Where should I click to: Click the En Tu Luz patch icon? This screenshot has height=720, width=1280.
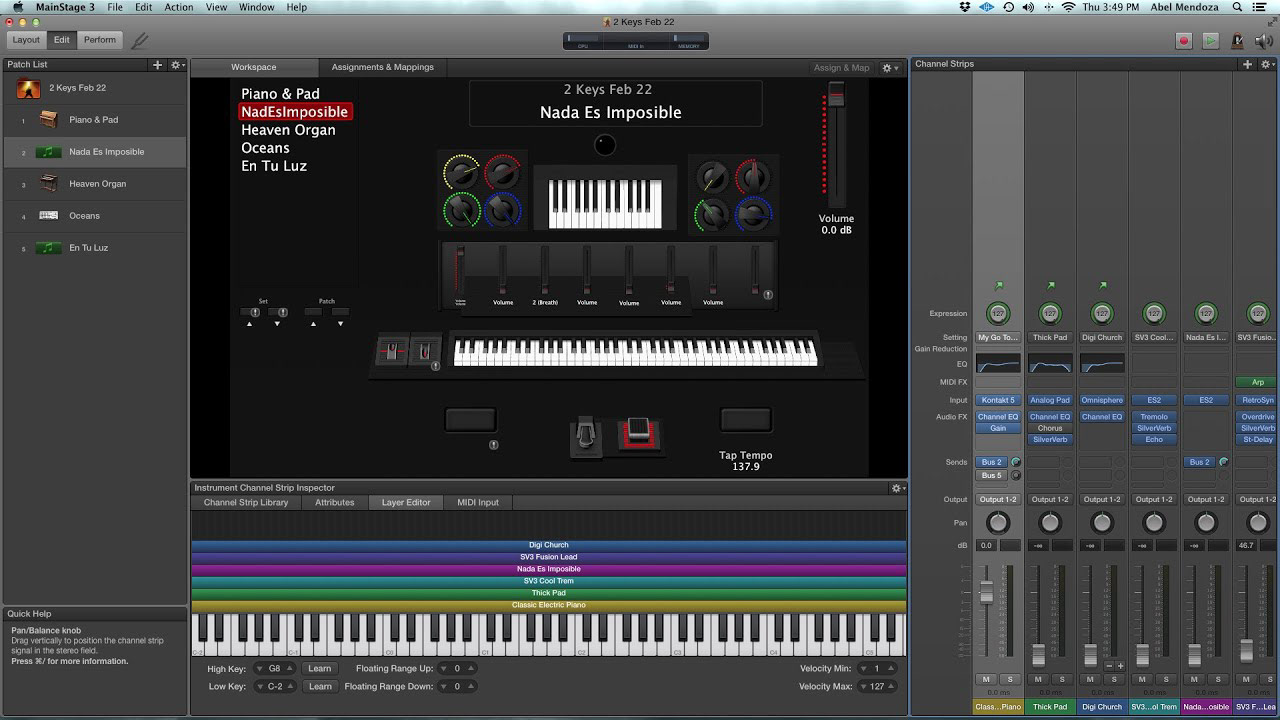48,247
